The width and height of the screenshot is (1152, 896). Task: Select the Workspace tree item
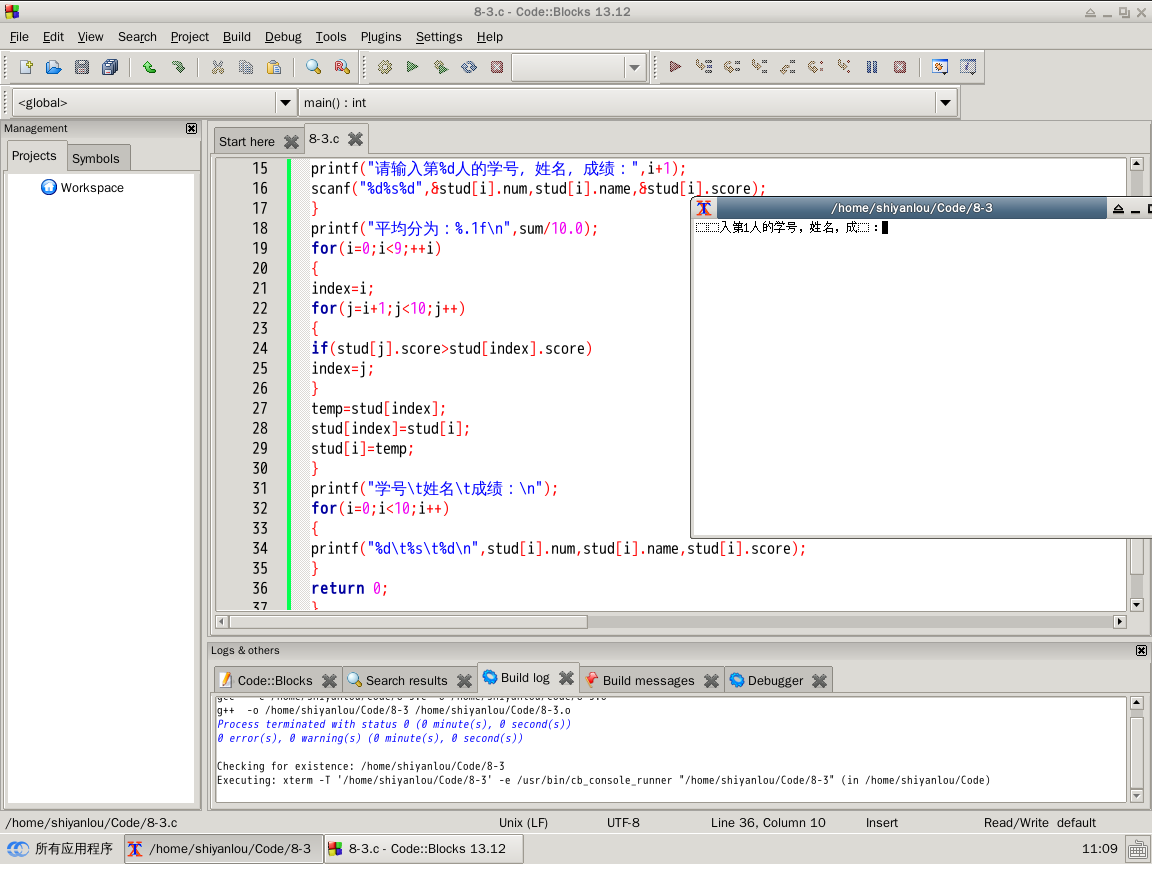[92, 188]
